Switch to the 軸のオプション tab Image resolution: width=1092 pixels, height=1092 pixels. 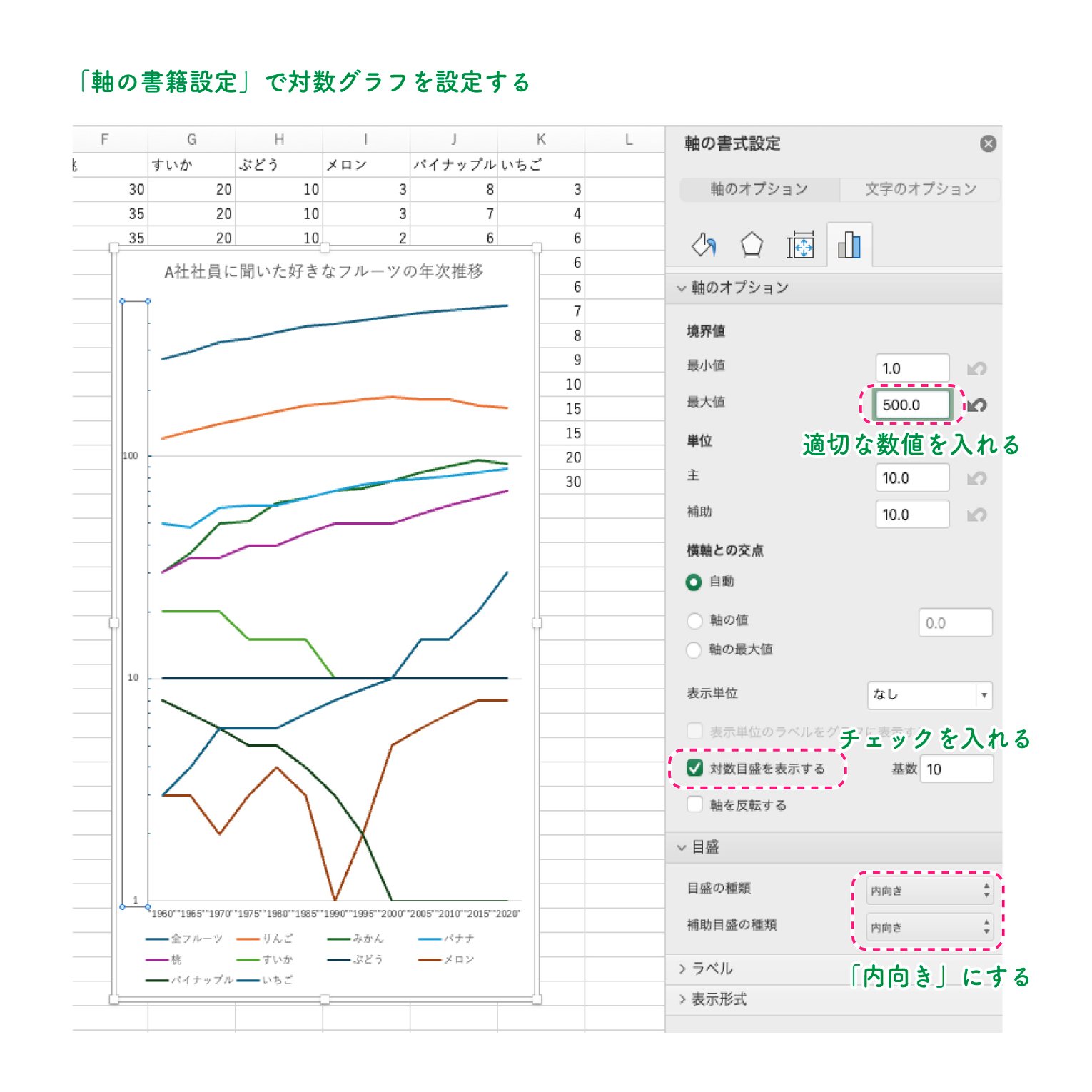click(759, 189)
